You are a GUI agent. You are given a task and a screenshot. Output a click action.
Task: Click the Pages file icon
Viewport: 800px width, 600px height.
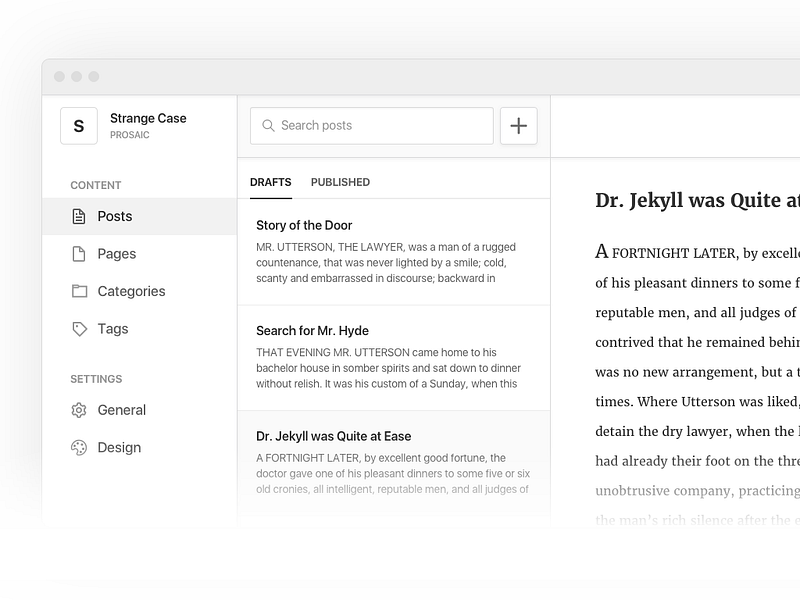tap(79, 254)
